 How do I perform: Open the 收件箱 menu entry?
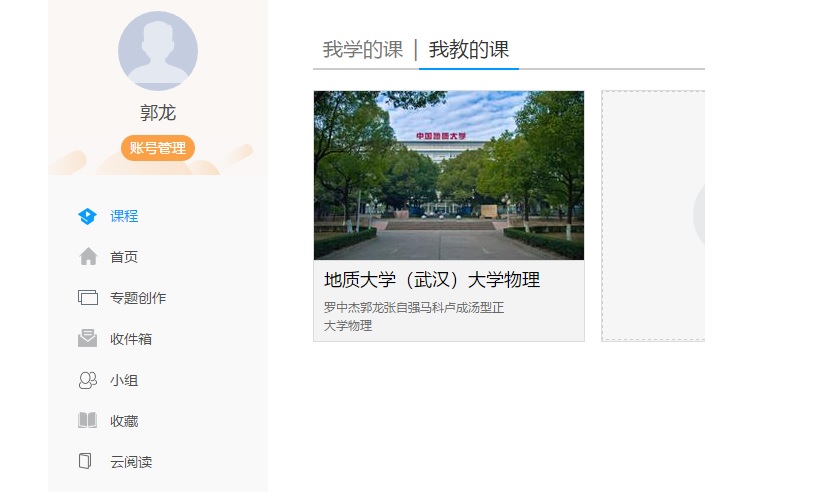tap(131, 339)
